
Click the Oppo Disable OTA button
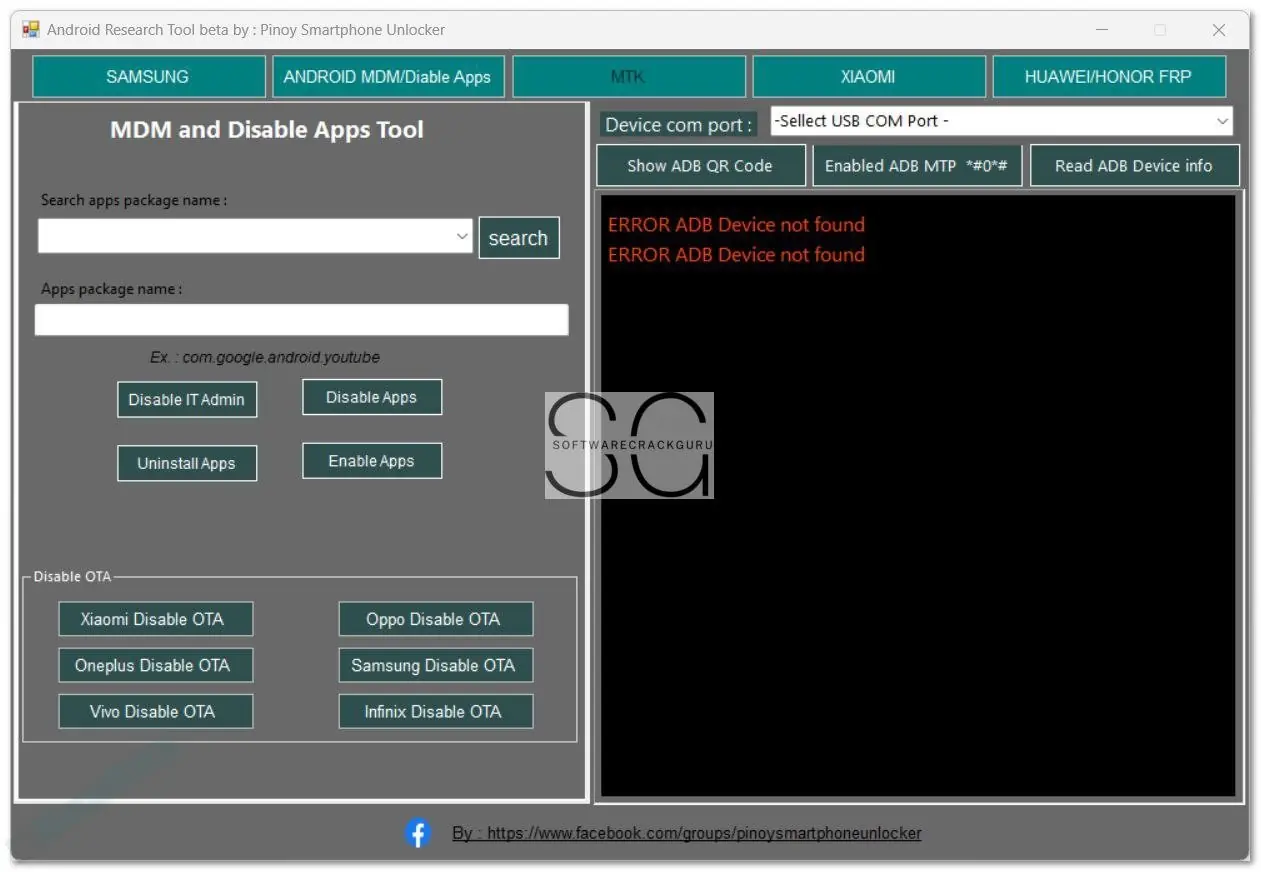tap(434, 619)
